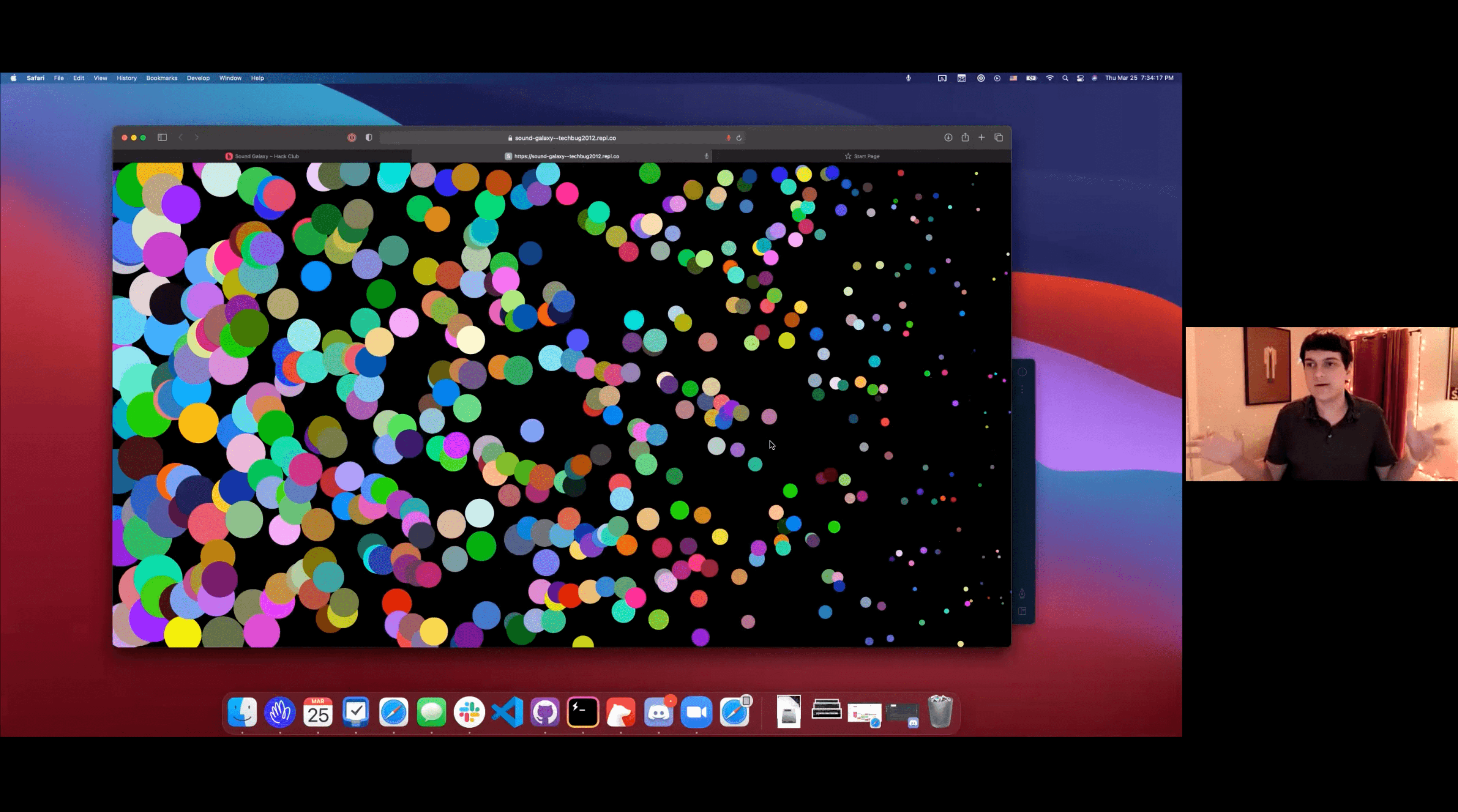Open the Bear notes app from the Dock

tap(620, 712)
